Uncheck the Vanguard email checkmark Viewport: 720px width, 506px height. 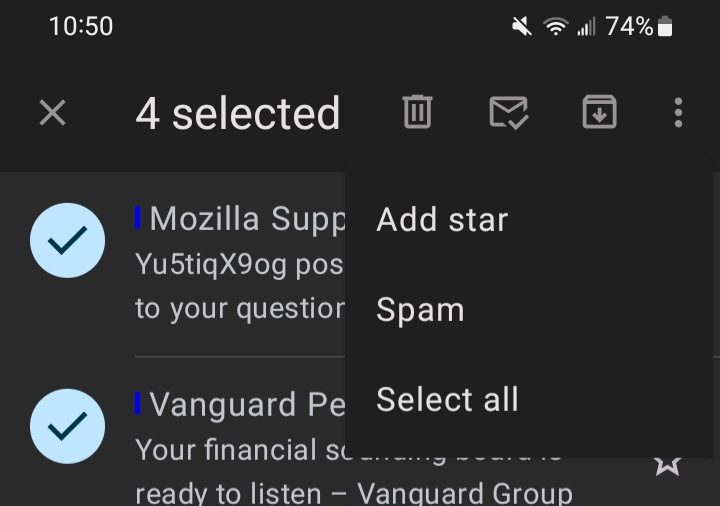click(68, 426)
